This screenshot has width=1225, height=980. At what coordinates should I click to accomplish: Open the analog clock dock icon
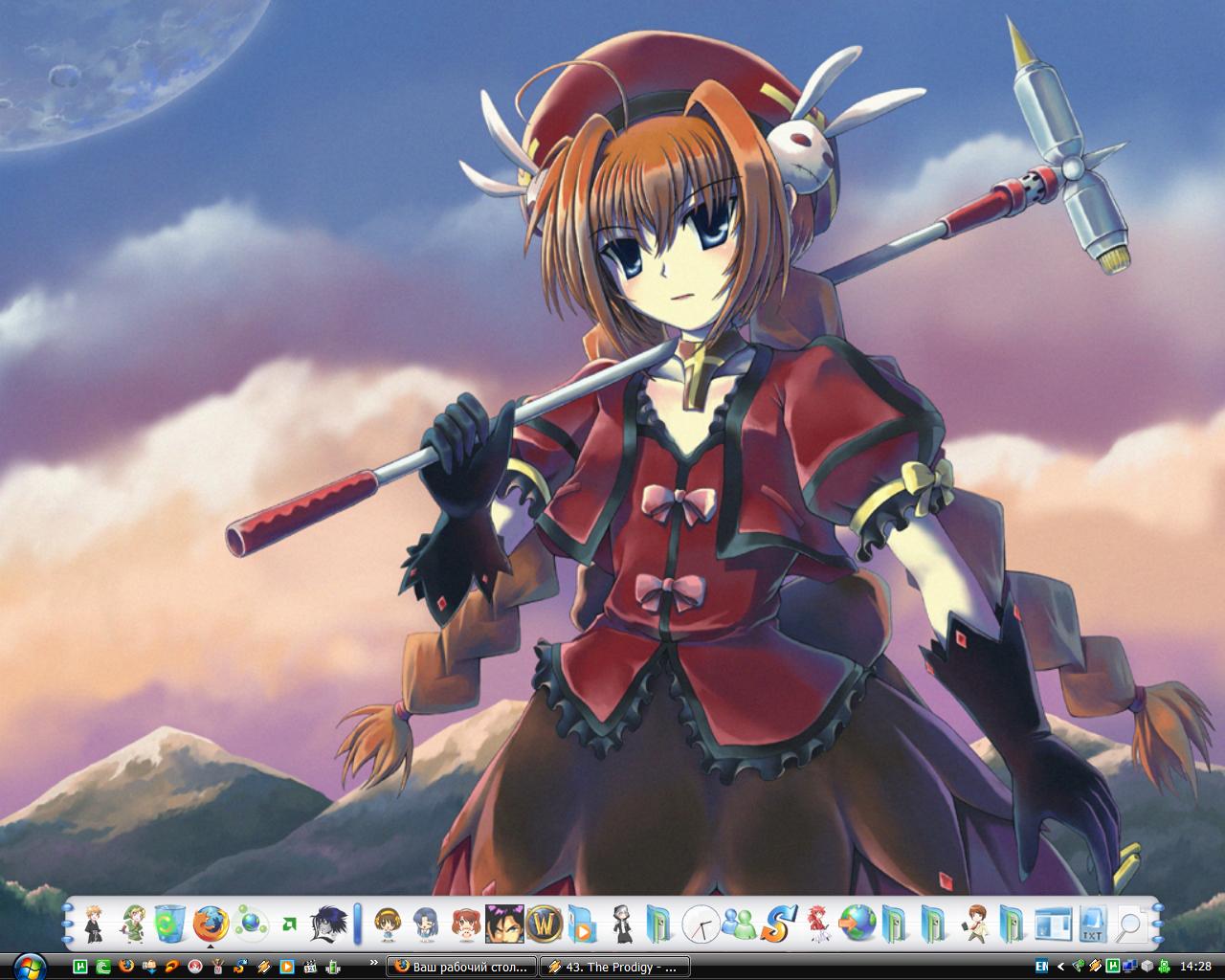(701, 924)
